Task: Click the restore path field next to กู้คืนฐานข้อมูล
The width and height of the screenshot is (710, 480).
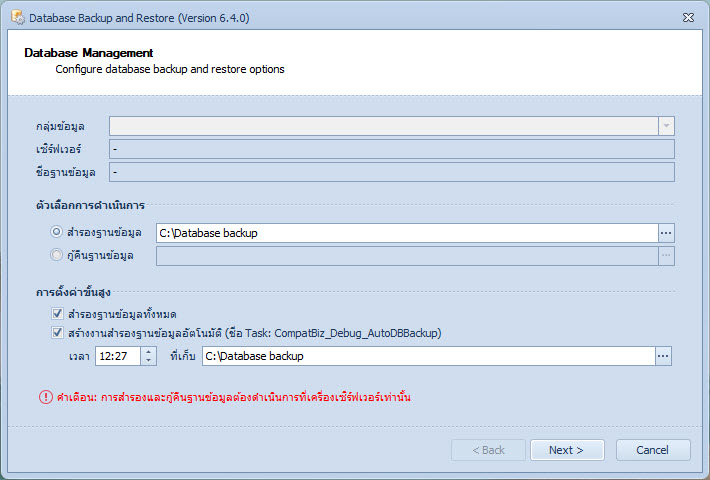Action: point(407,256)
